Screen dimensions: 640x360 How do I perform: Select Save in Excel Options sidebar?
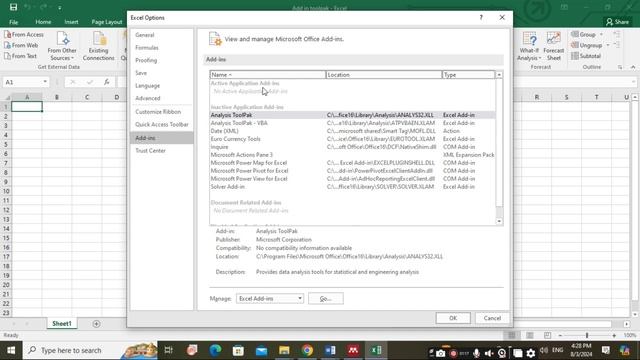point(162,73)
